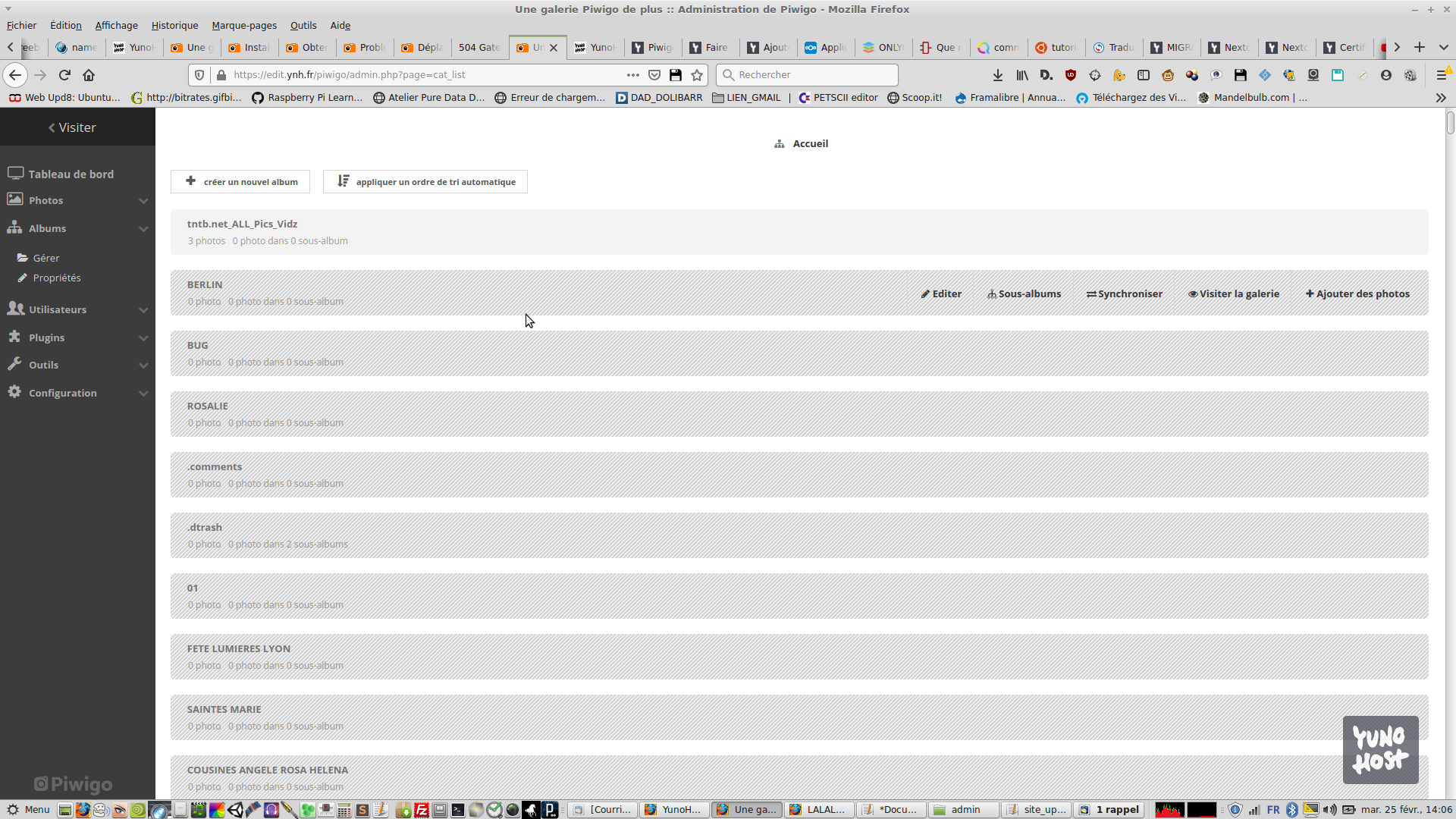Click créer un nouvel album button

[x=240, y=182]
